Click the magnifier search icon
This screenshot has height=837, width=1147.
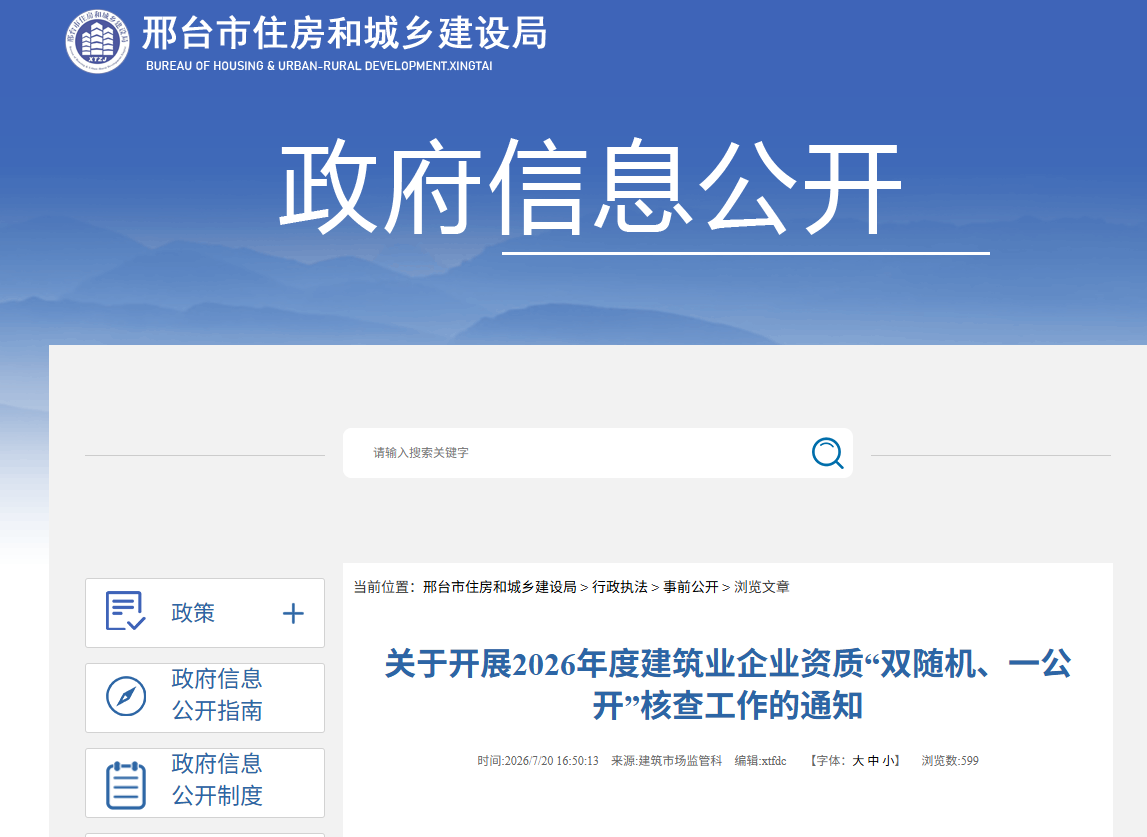click(827, 453)
